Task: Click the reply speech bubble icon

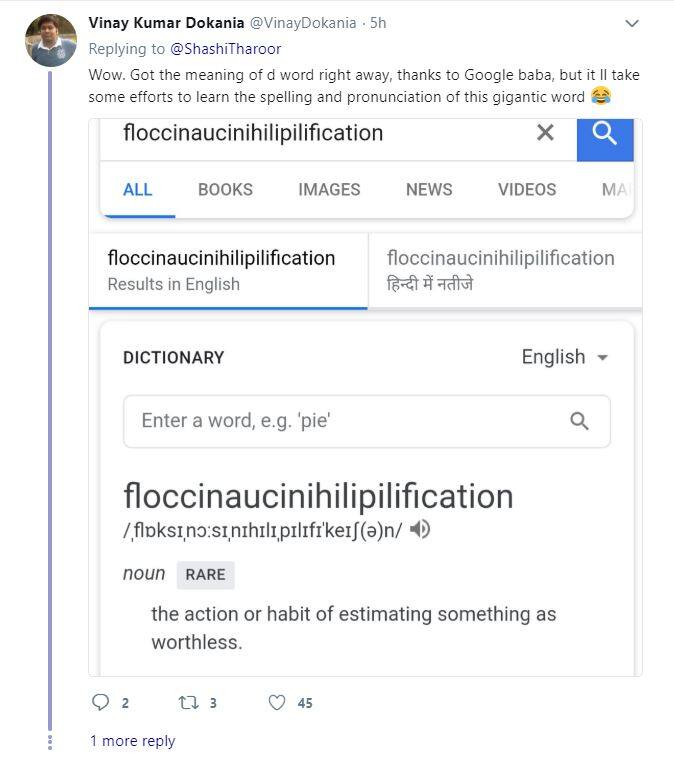Action: pos(100,703)
